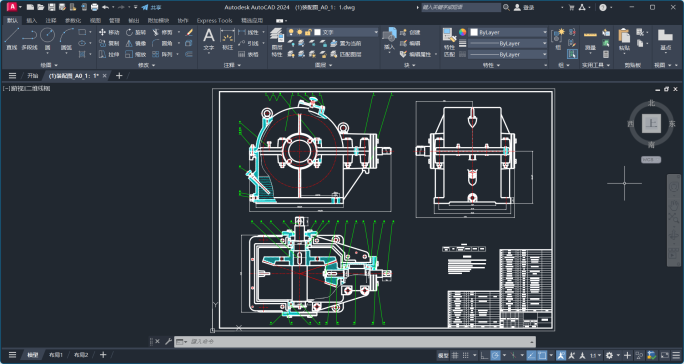This screenshot has height=364, width=684.
Task: Toggle drawing grid display in status bar
Action: (x=455, y=355)
